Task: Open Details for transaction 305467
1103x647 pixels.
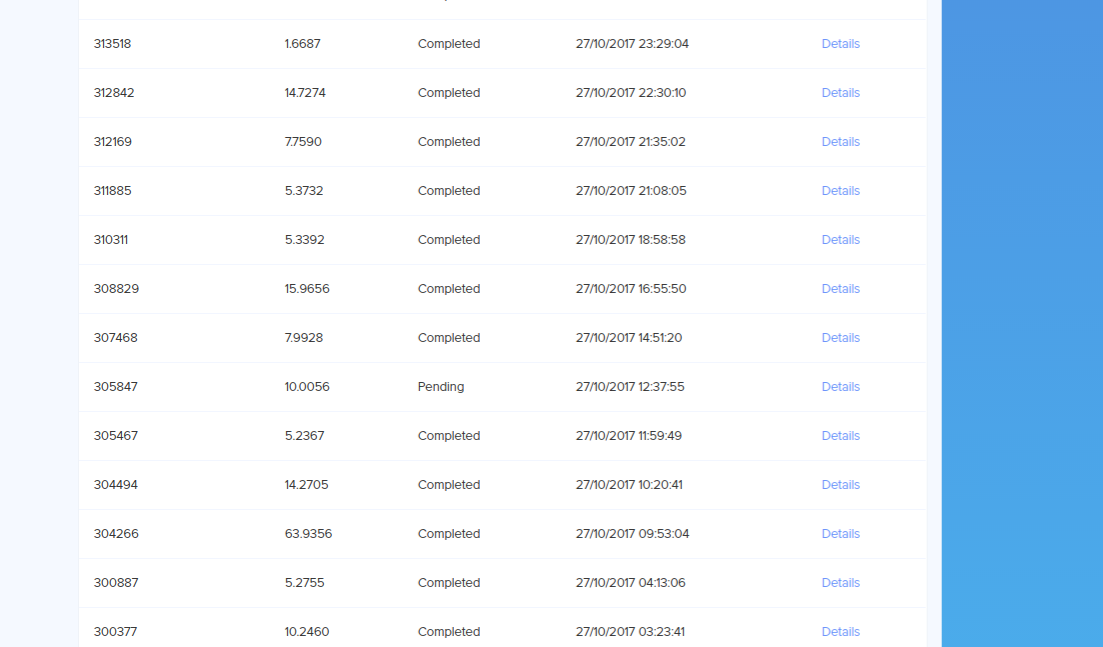Action: pos(841,436)
